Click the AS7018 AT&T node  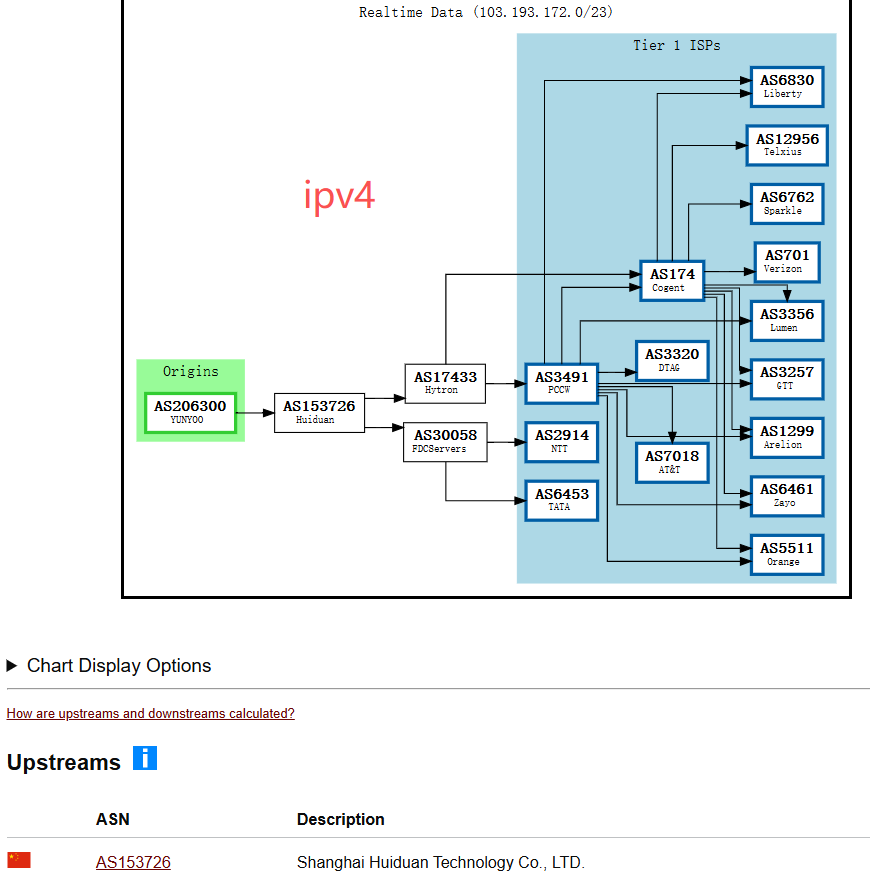pos(672,463)
